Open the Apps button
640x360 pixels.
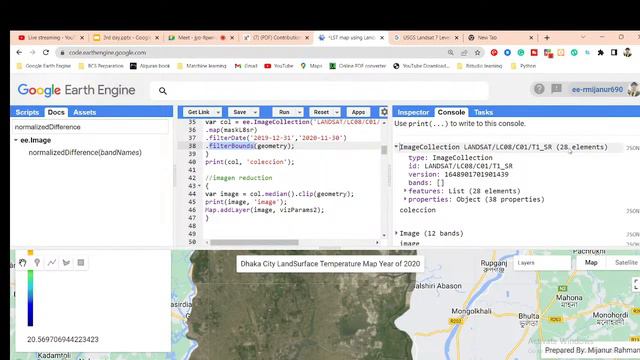[x=358, y=112]
